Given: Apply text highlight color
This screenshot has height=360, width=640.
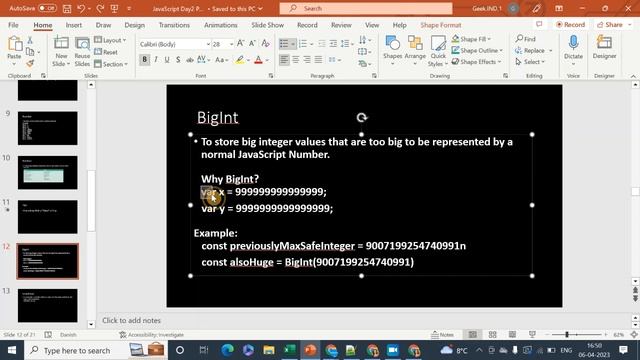Looking at the screenshot, I should pos(240,60).
